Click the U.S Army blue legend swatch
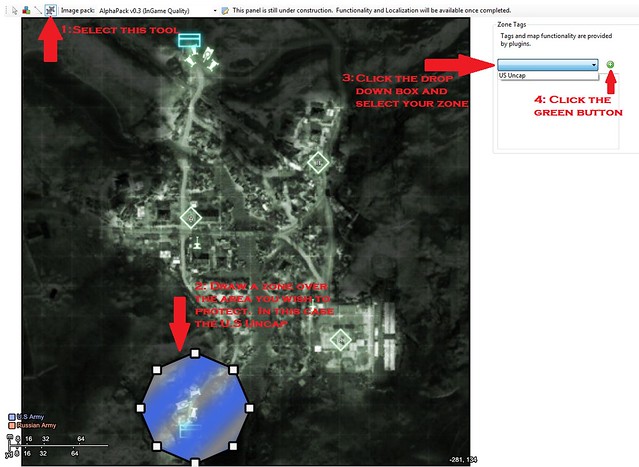 coord(12,417)
